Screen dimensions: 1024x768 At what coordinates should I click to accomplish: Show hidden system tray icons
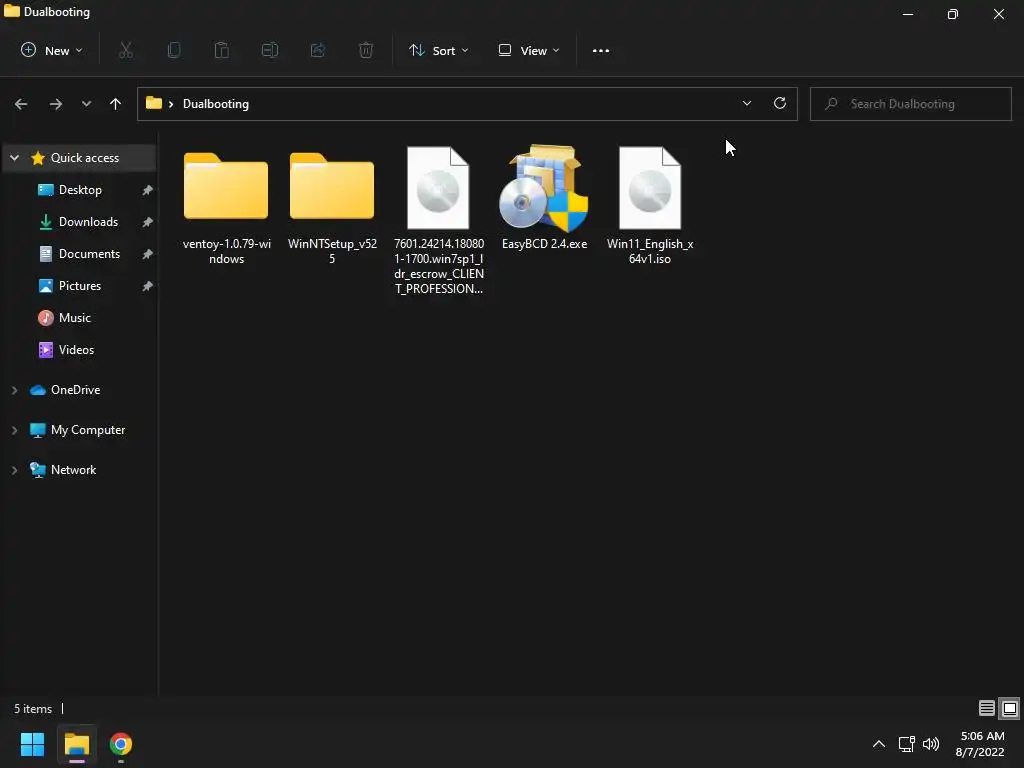[879, 744]
